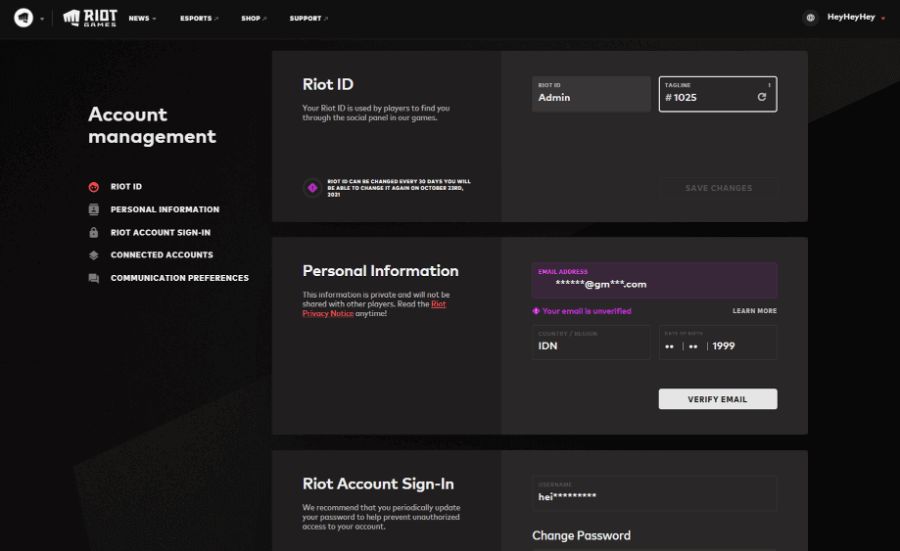This screenshot has width=900, height=551.
Task: Expand the arrow beside the Riot fist logo
Action: (42, 19)
